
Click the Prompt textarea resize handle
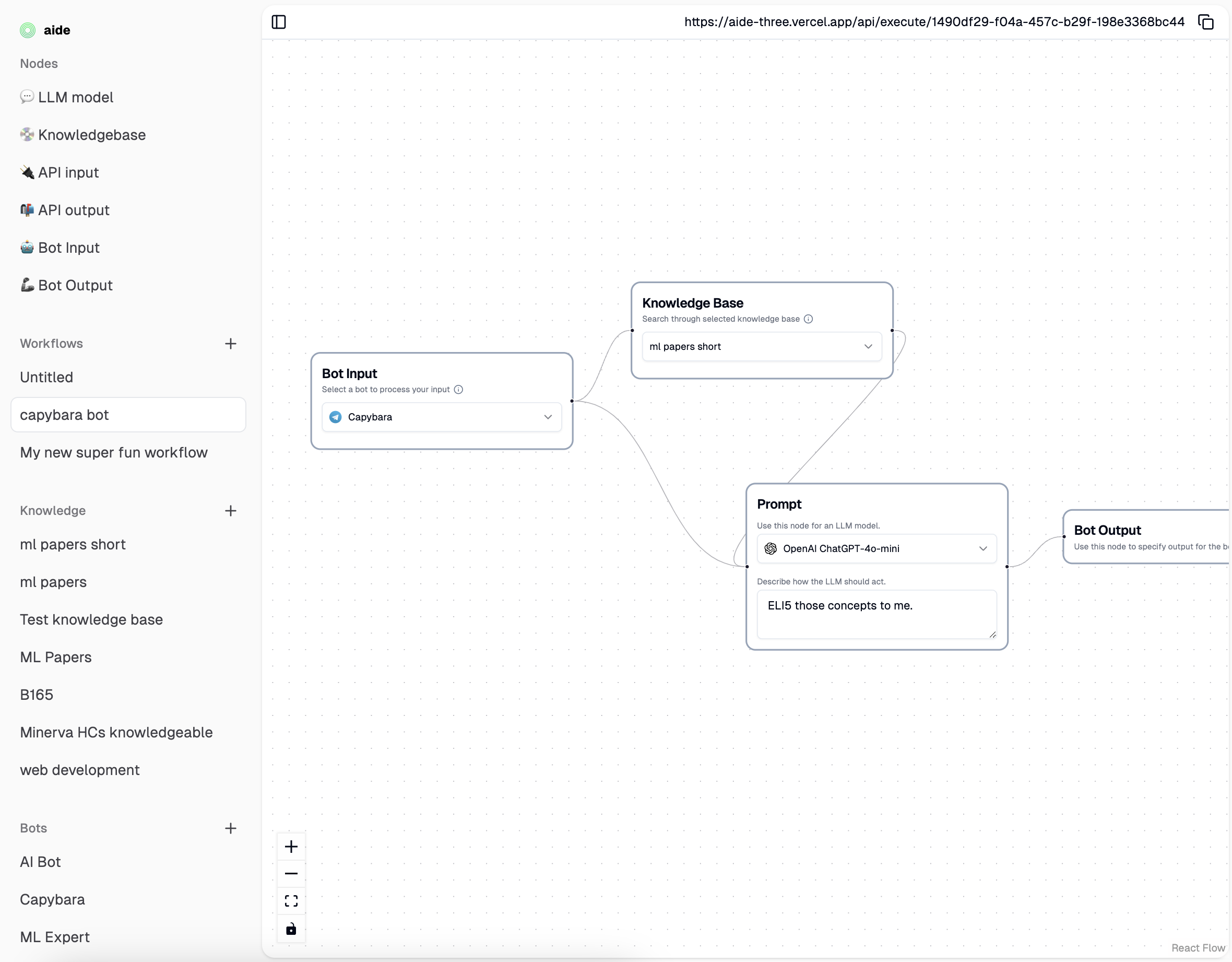[x=992, y=635]
